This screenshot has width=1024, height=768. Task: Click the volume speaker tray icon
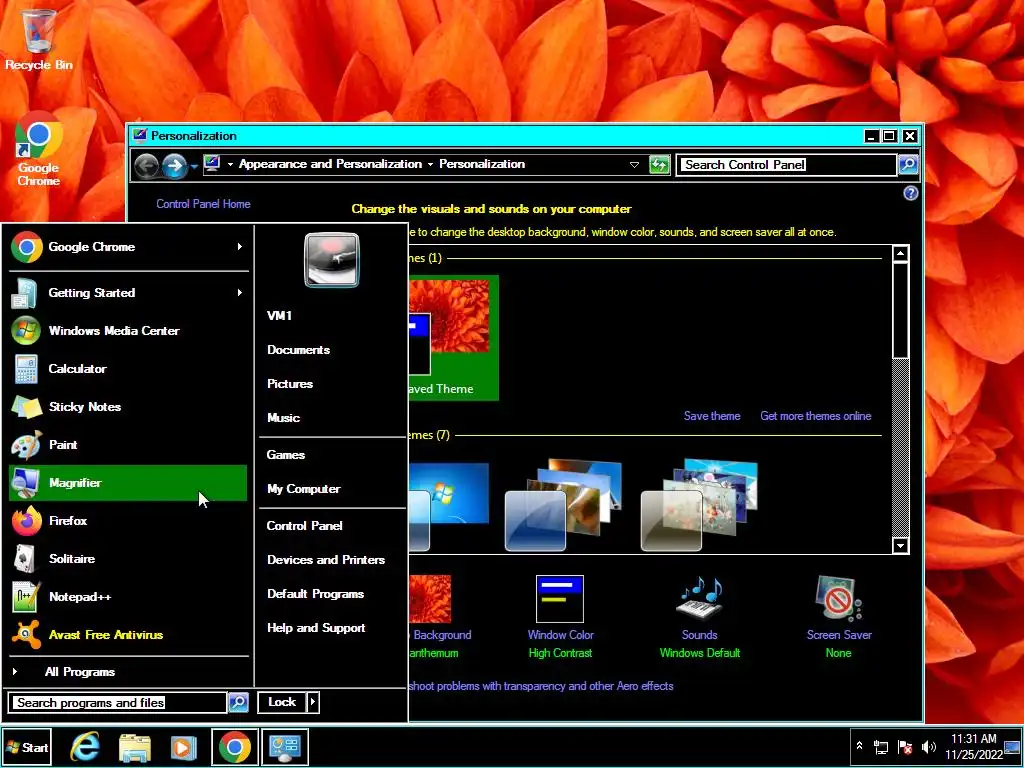click(928, 747)
